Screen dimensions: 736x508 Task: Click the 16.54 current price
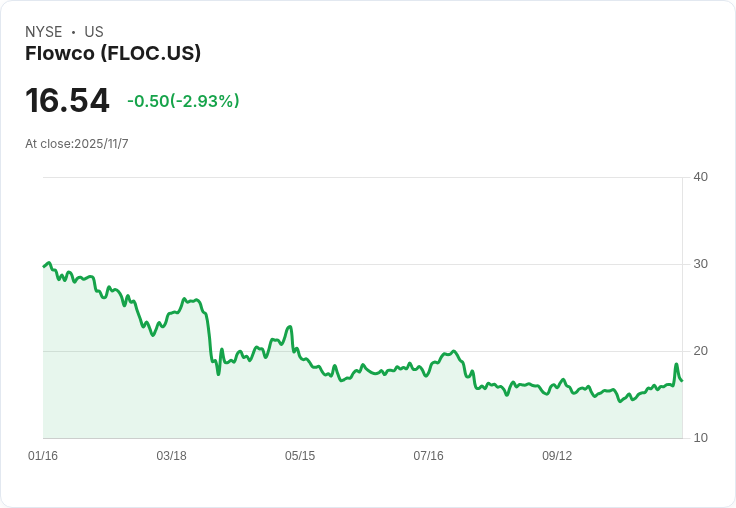(68, 100)
